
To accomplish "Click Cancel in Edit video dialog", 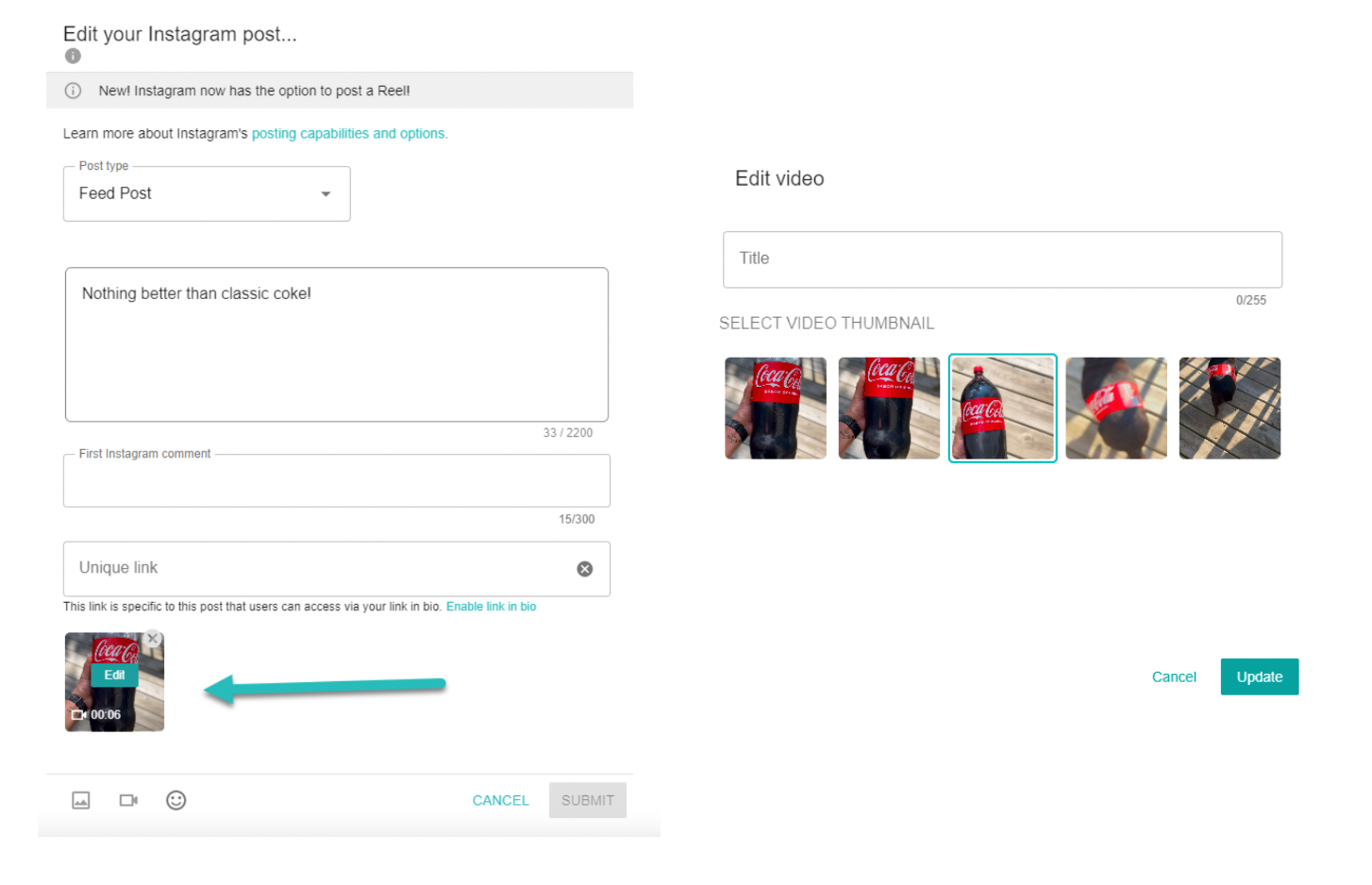I will [1174, 676].
